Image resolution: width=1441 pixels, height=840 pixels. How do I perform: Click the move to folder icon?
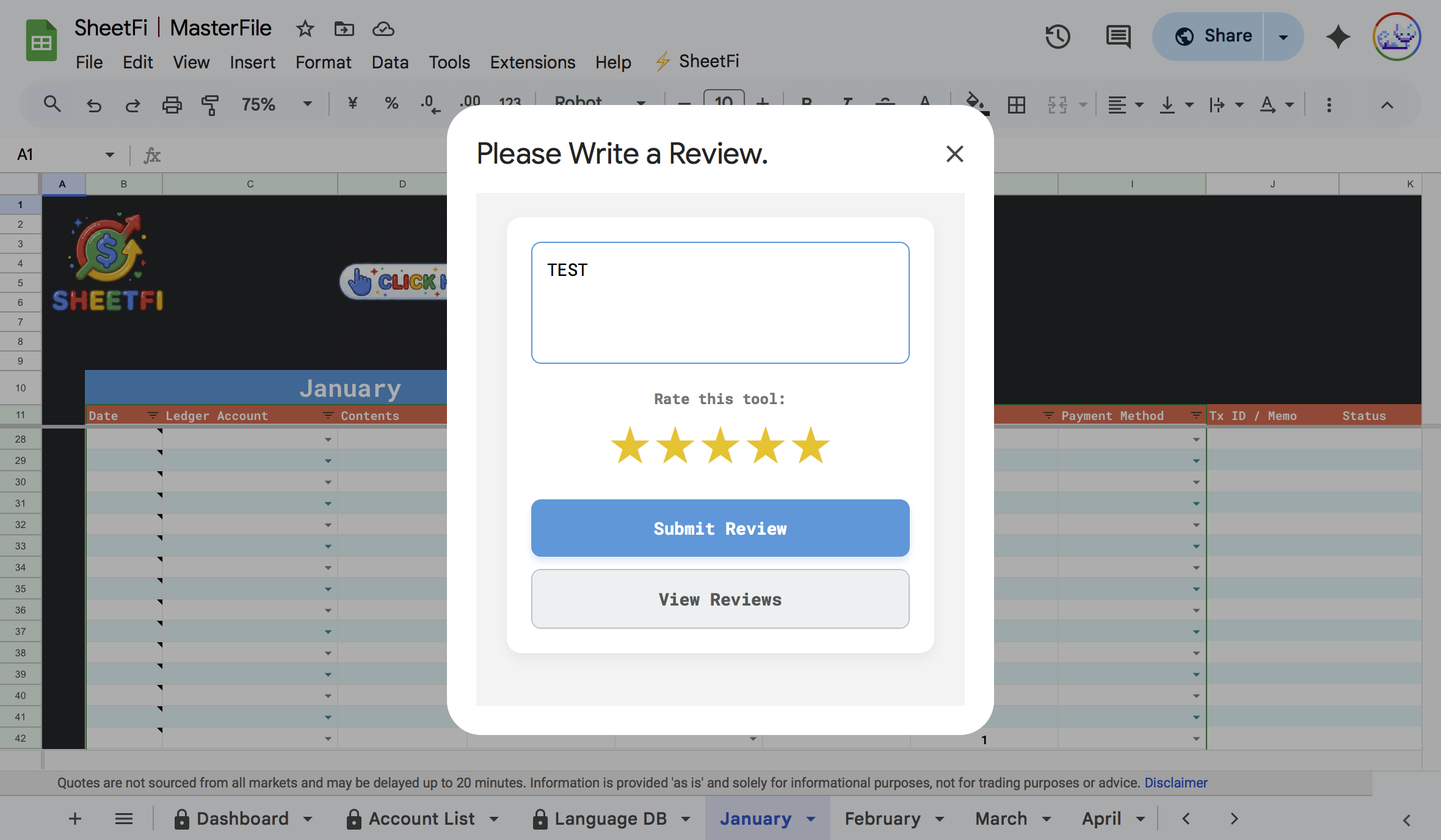[344, 29]
